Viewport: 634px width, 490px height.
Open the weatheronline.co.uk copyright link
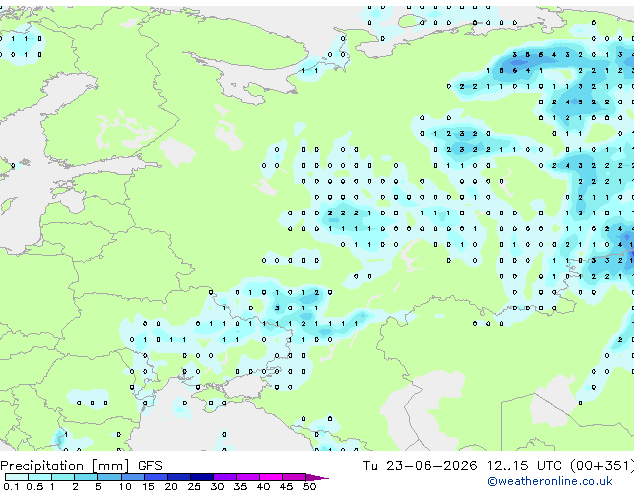pyautogui.click(x=550, y=481)
